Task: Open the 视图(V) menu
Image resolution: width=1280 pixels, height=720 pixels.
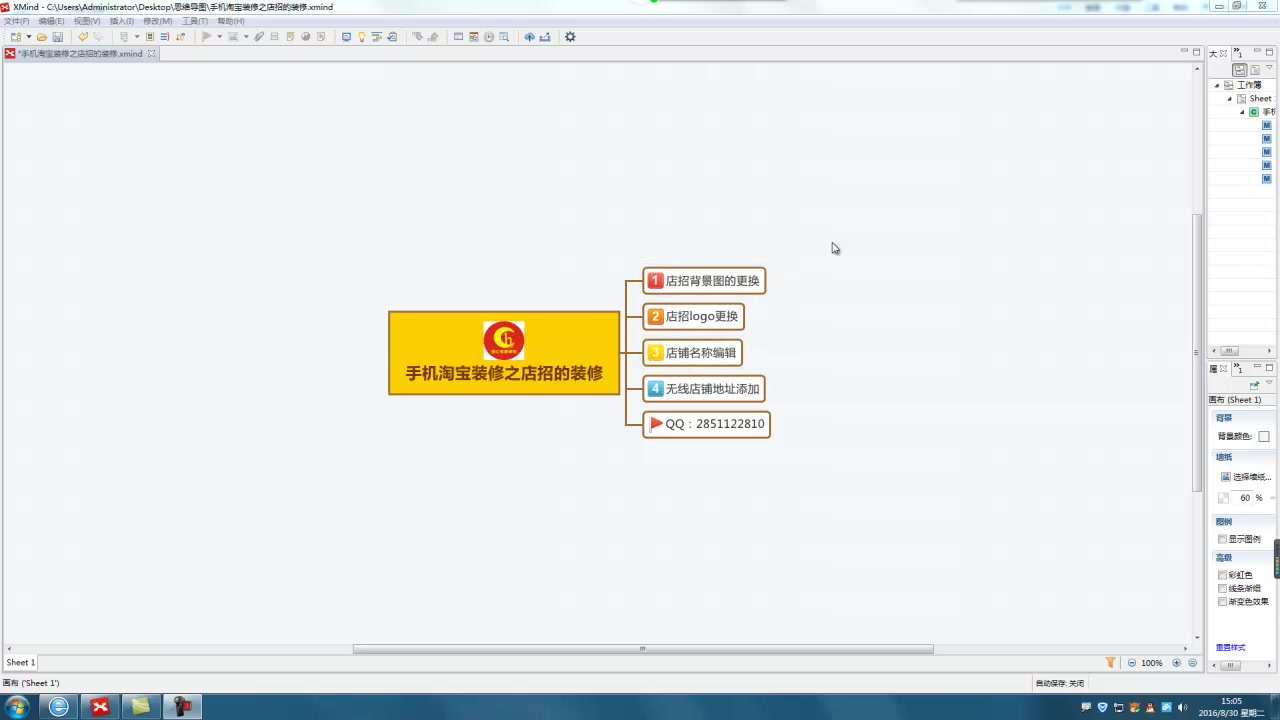Action: click(87, 21)
